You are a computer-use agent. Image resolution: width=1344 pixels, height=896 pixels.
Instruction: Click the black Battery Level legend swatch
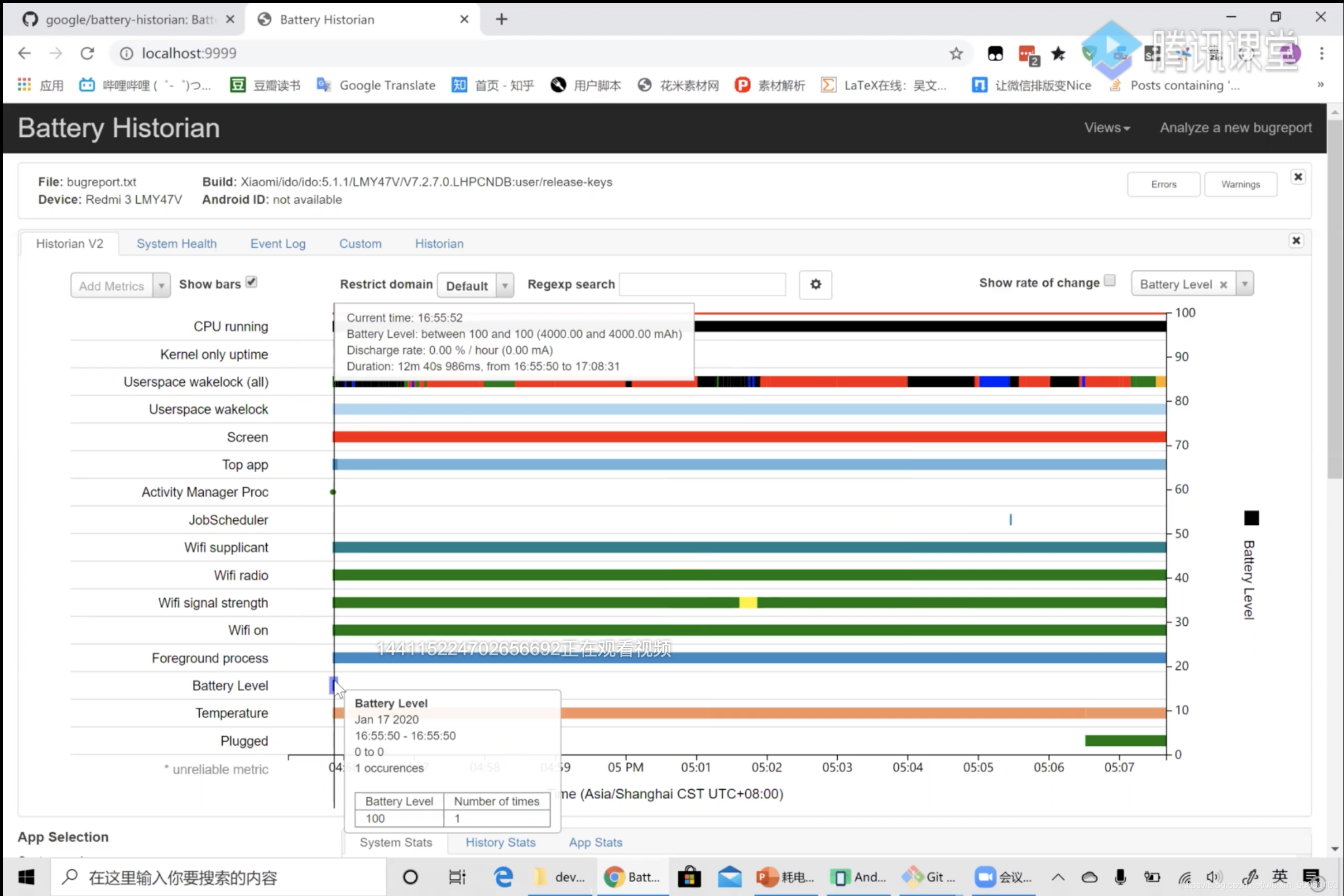(x=1251, y=518)
